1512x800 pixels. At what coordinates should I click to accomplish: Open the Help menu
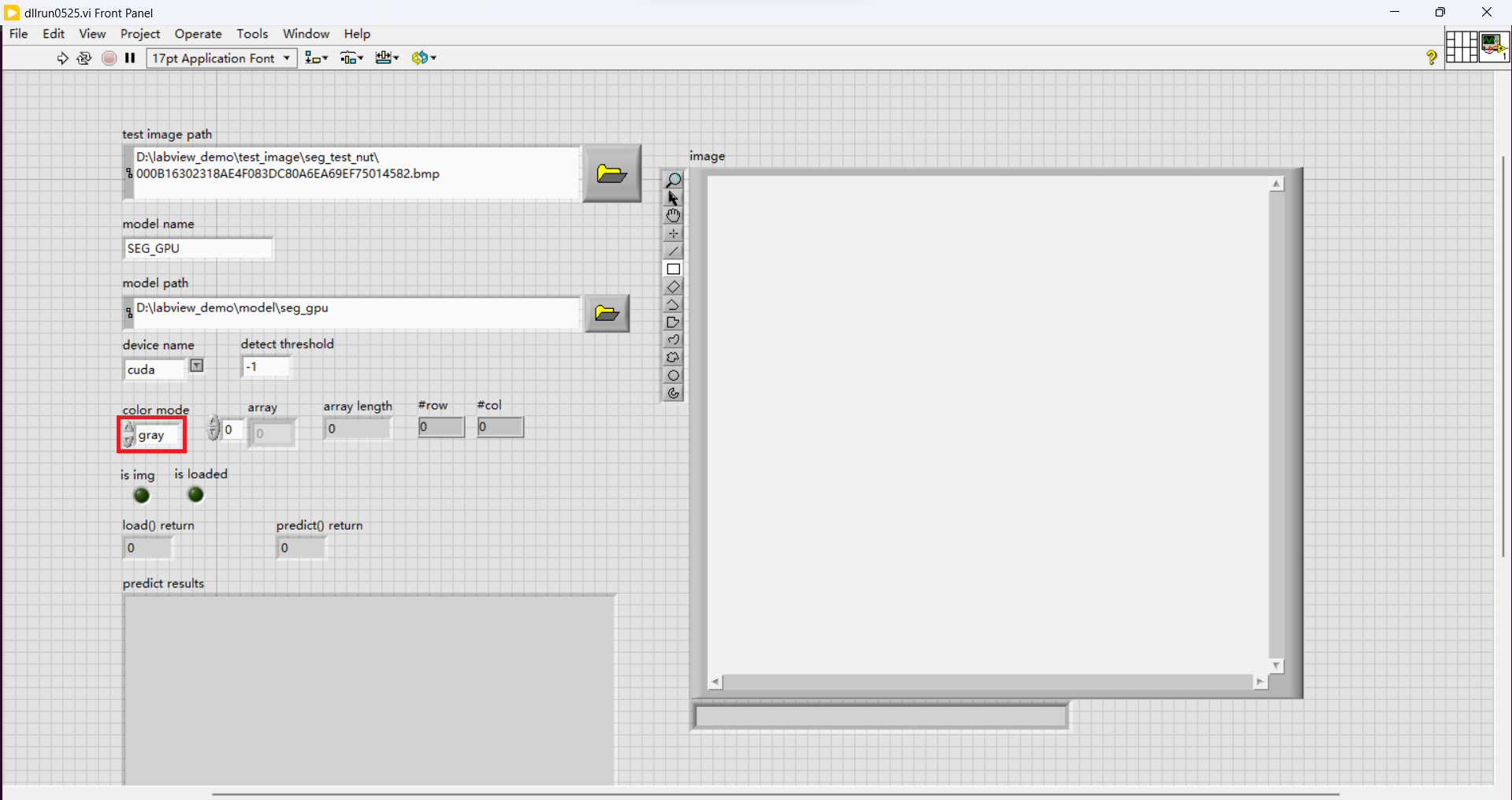pyautogui.click(x=357, y=34)
